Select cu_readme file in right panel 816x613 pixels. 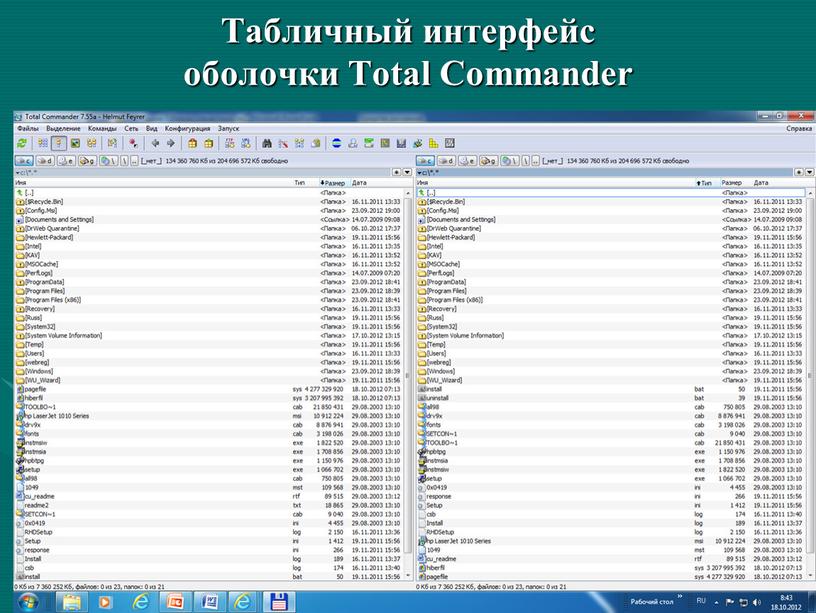611,558
